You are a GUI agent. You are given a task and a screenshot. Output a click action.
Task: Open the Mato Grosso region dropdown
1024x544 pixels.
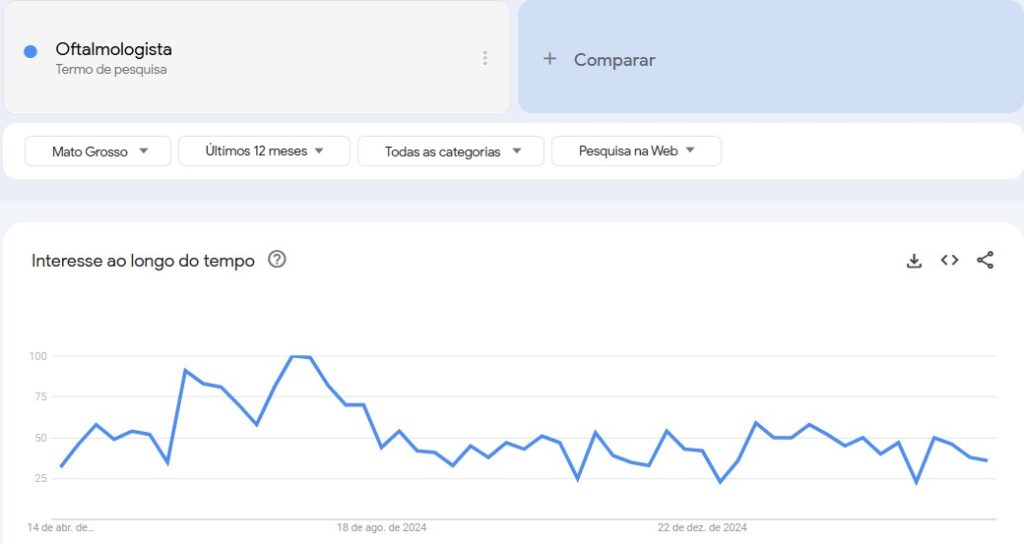[x=98, y=151]
